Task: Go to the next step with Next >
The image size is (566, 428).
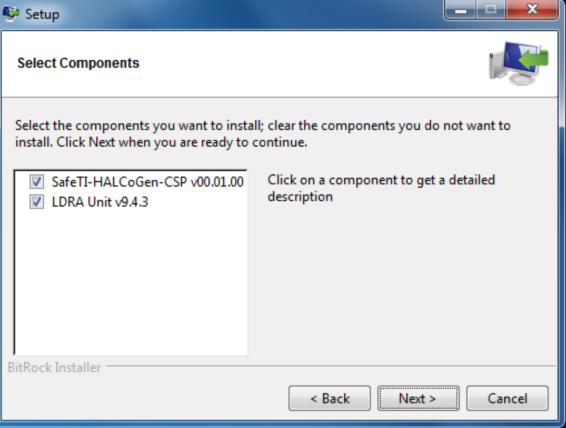Action: click(x=418, y=398)
